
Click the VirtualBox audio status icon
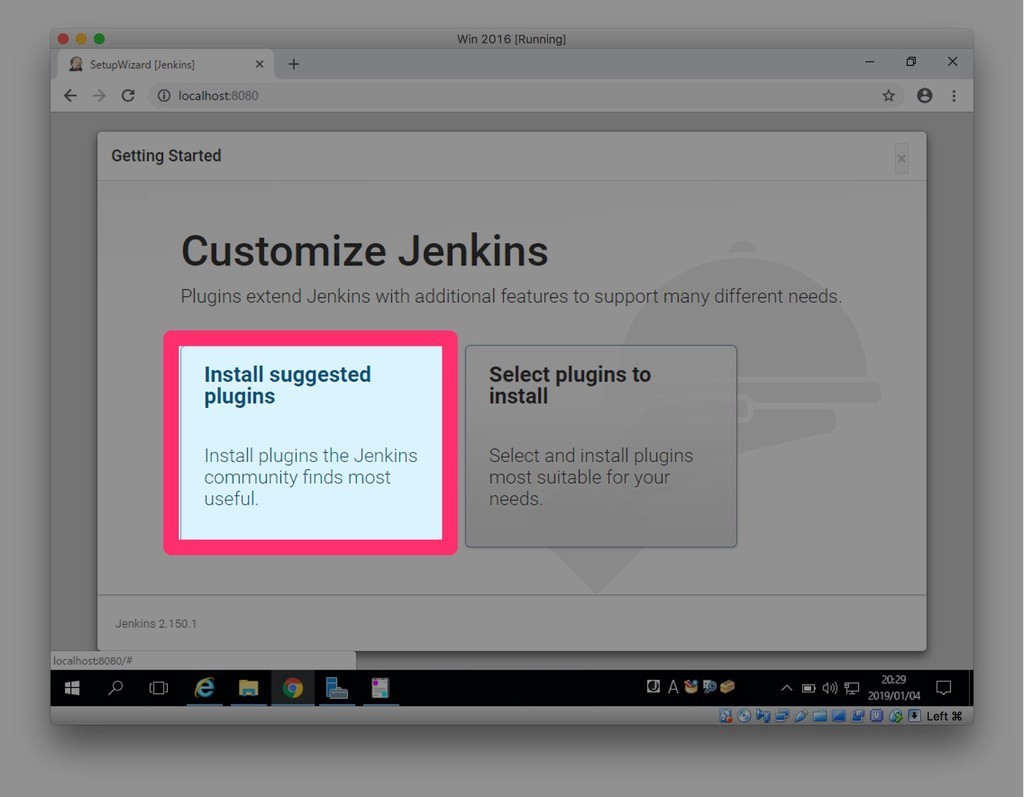[763, 716]
